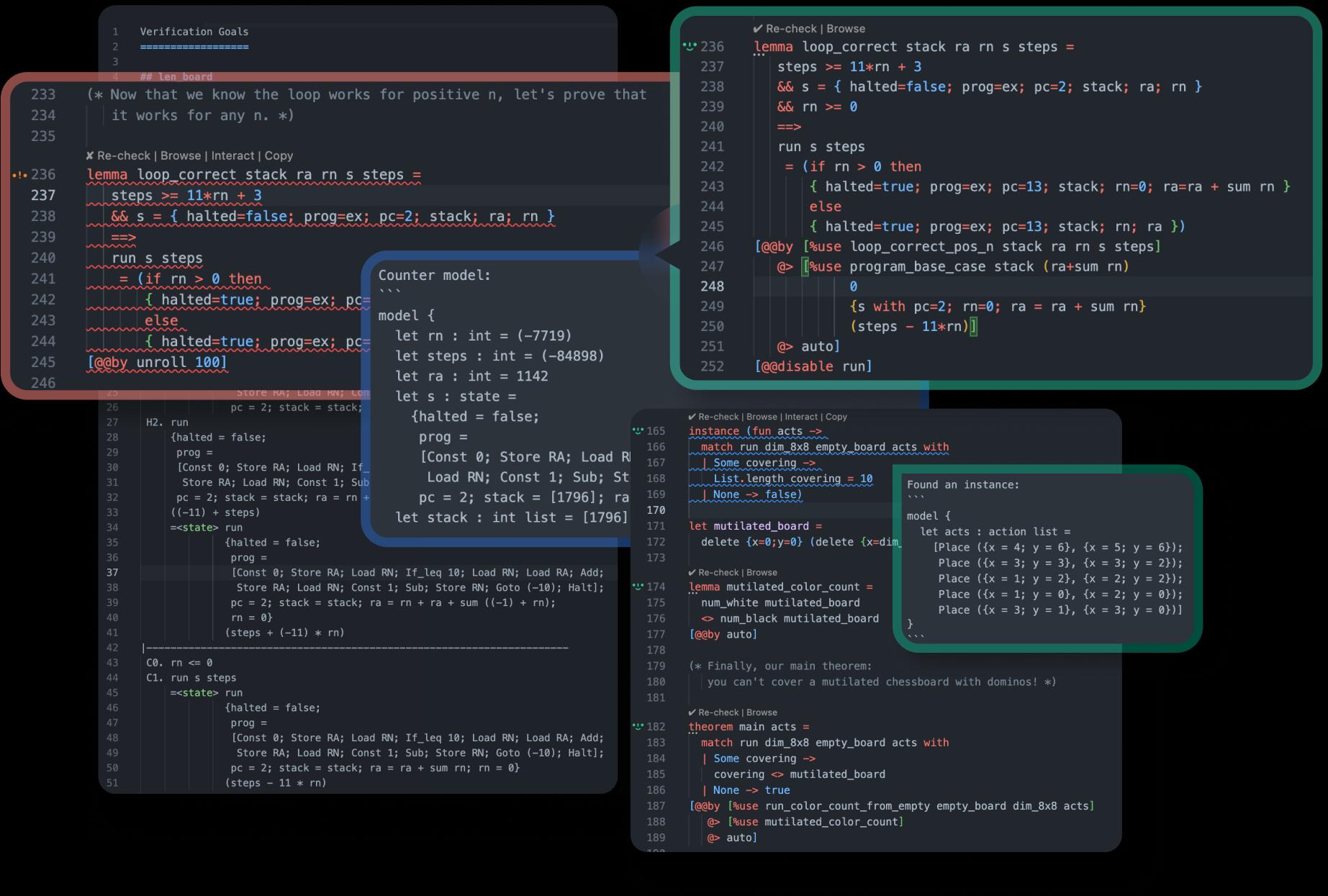Click the failed X mark above unroll-based loop_correct

pyautogui.click(x=89, y=155)
